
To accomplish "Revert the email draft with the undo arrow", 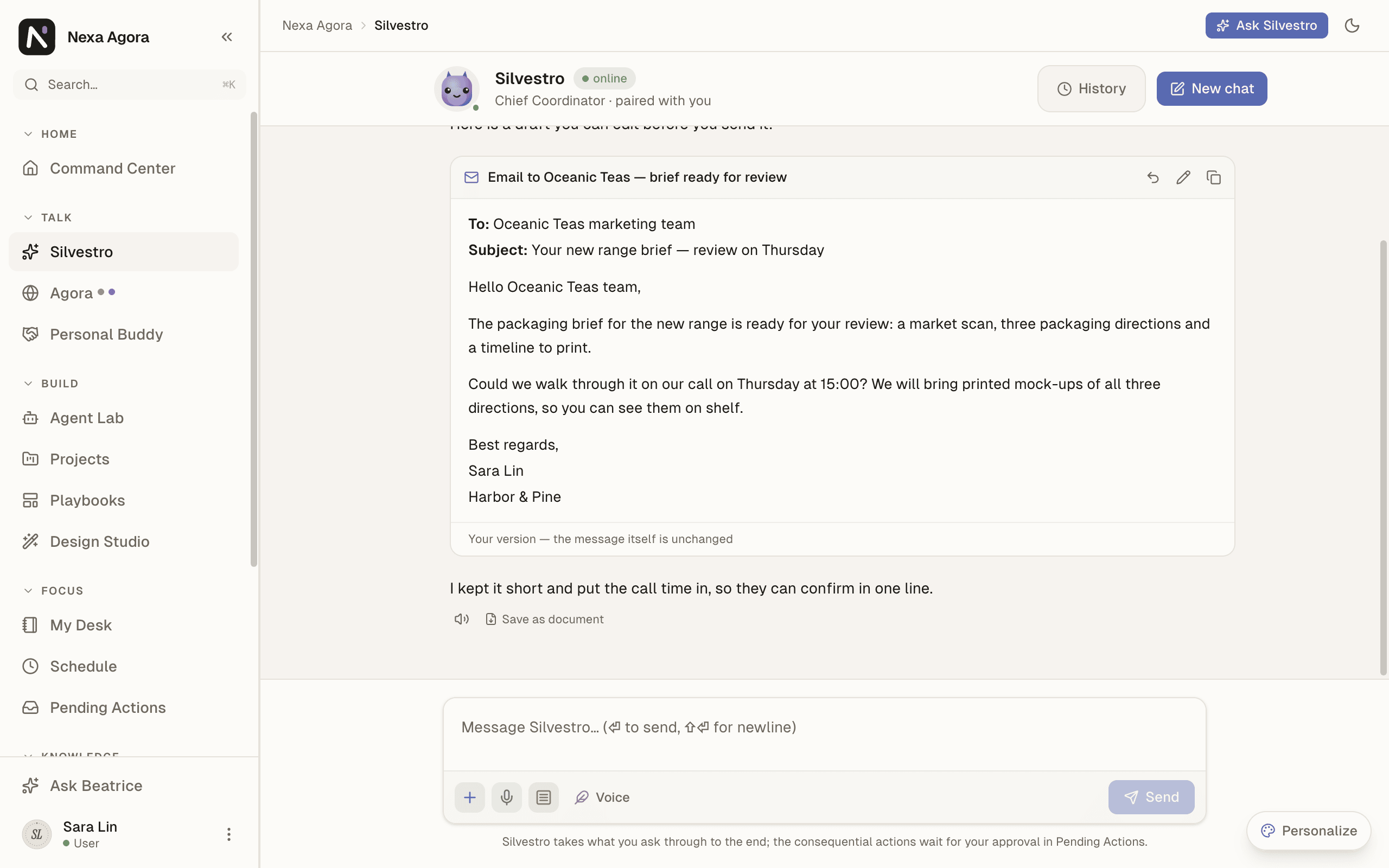I will pos(1152,177).
